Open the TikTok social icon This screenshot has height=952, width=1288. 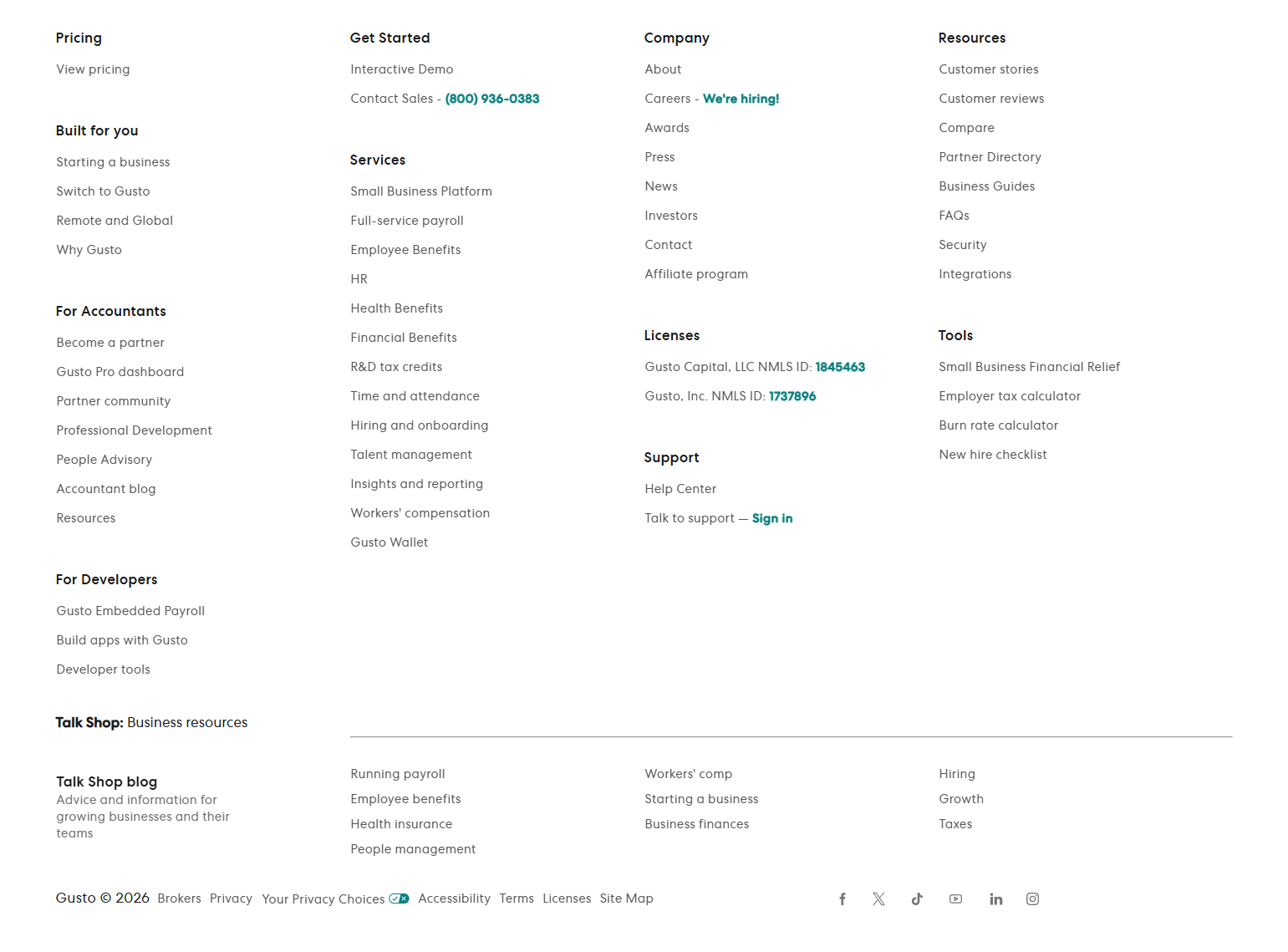[x=917, y=899]
